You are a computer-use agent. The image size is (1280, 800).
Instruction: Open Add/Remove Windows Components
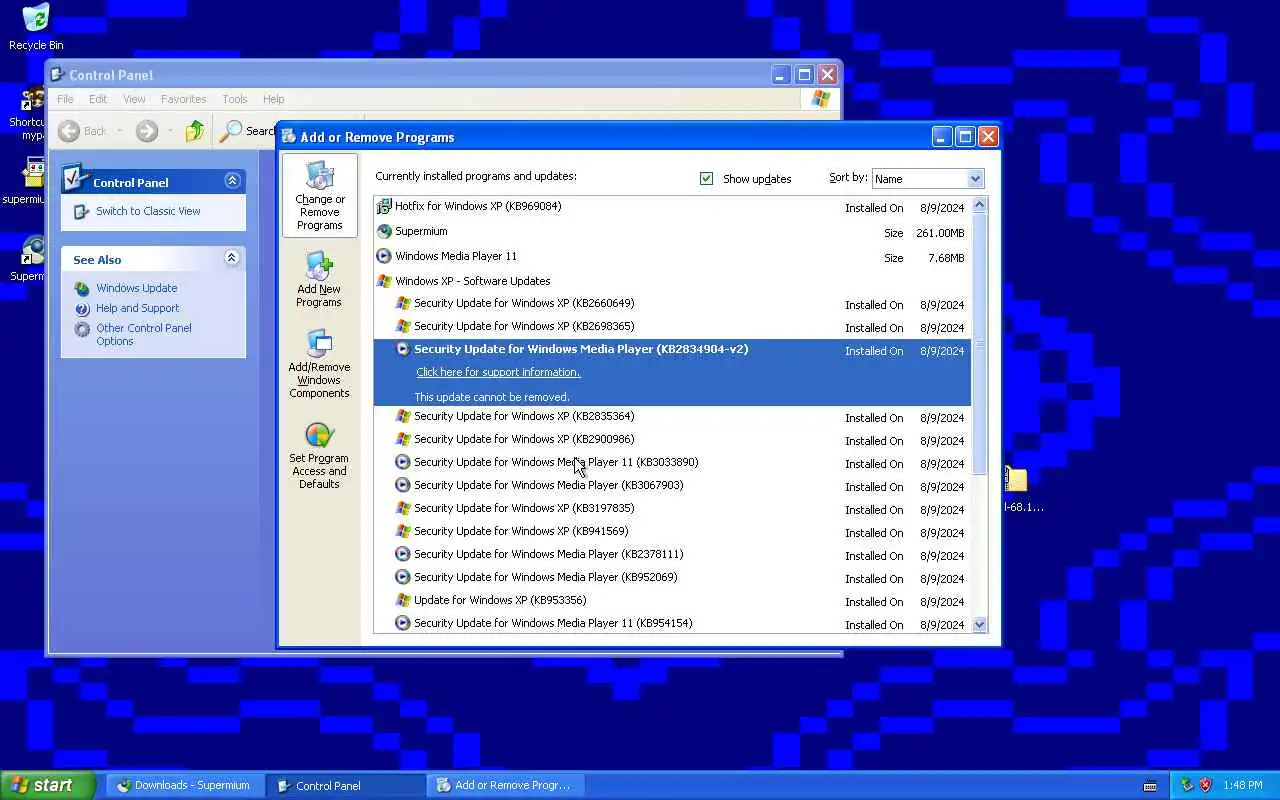tap(319, 364)
